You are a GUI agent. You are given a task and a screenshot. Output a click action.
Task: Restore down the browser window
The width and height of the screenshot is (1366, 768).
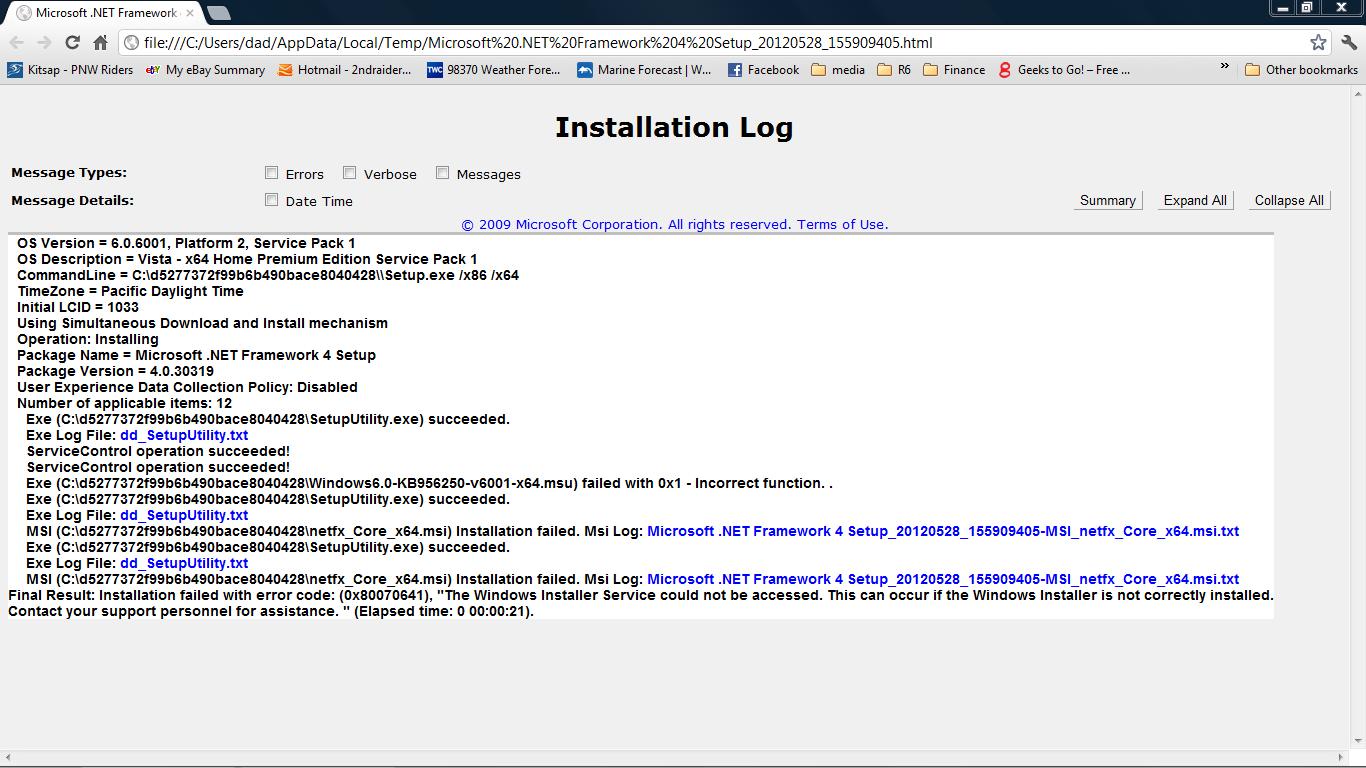click(x=1306, y=7)
